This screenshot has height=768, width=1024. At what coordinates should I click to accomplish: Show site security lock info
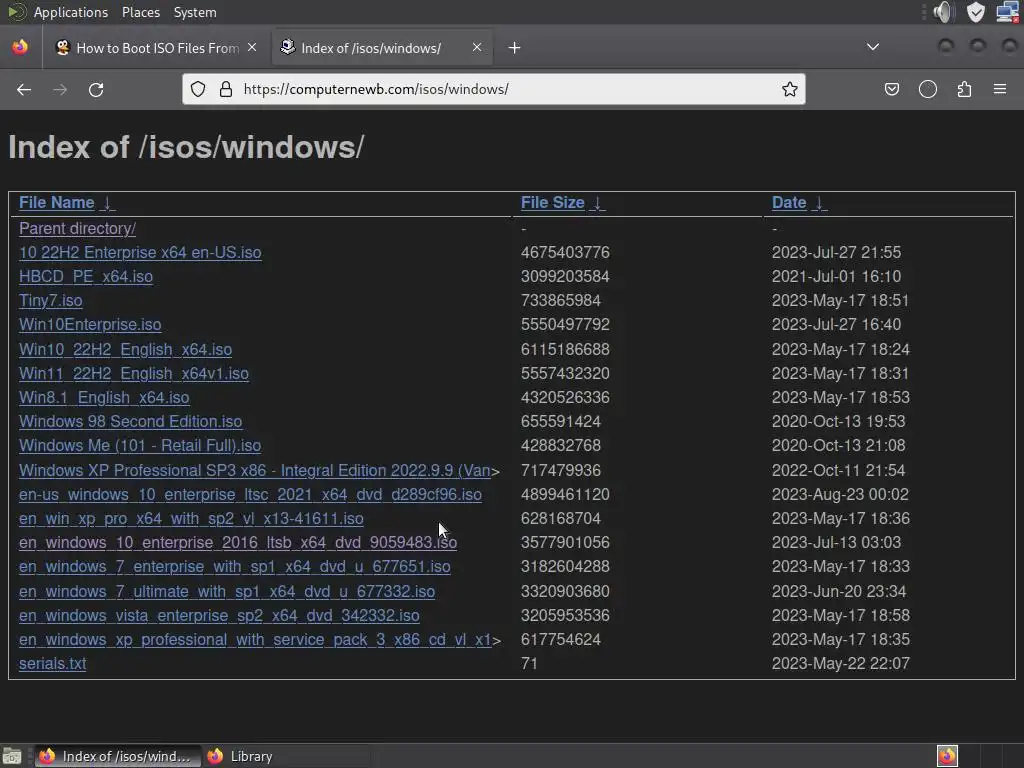[226, 89]
